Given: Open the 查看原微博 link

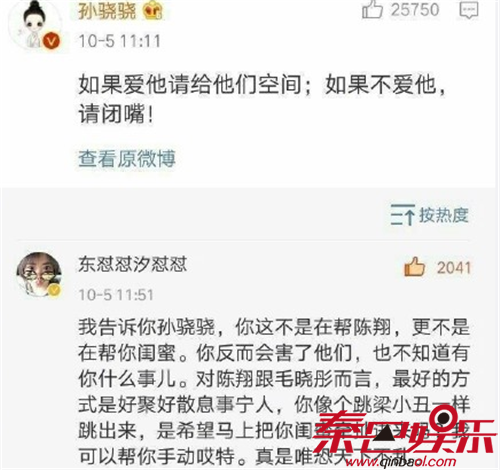Looking at the screenshot, I should (127, 158).
